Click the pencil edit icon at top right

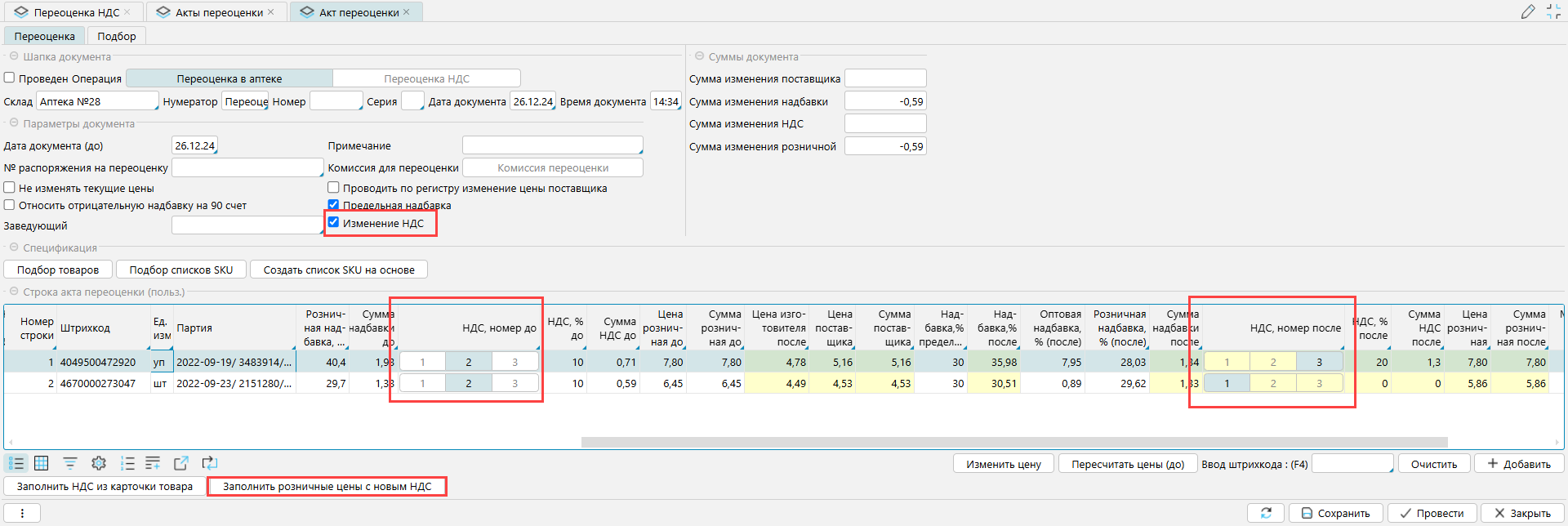[1527, 11]
